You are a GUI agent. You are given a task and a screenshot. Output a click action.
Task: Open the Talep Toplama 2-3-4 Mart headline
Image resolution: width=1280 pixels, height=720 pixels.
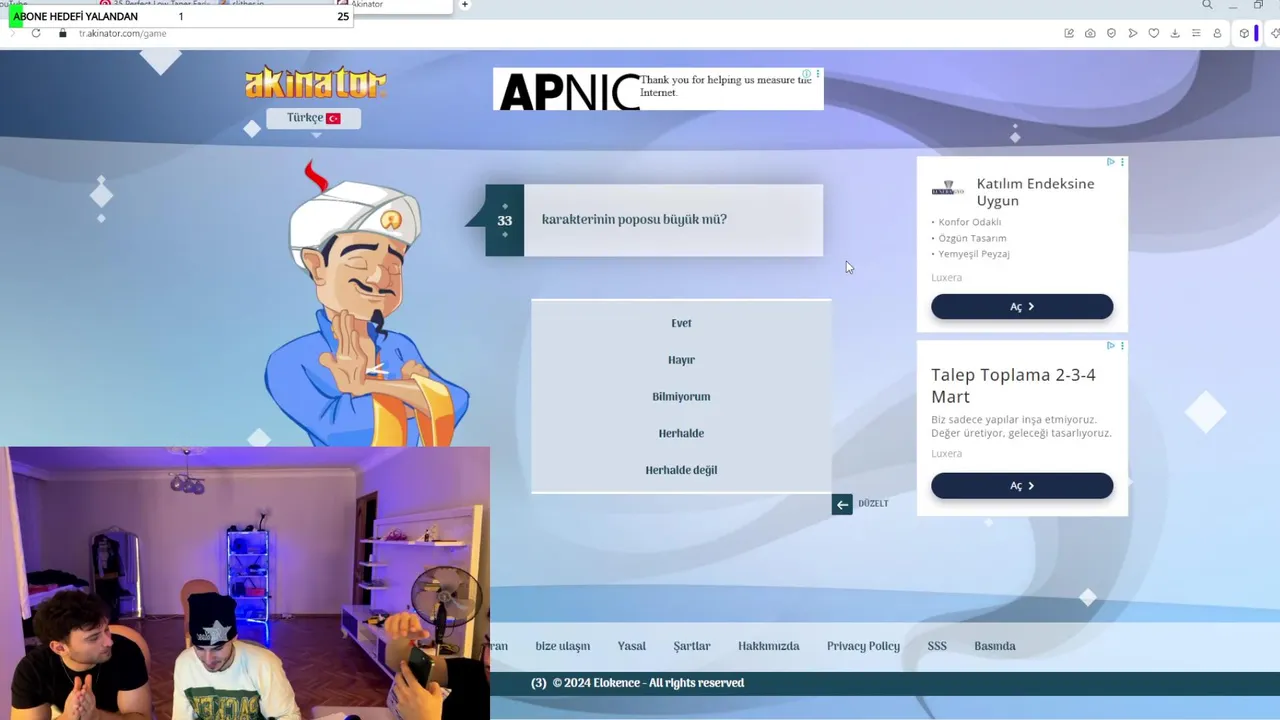click(1013, 386)
